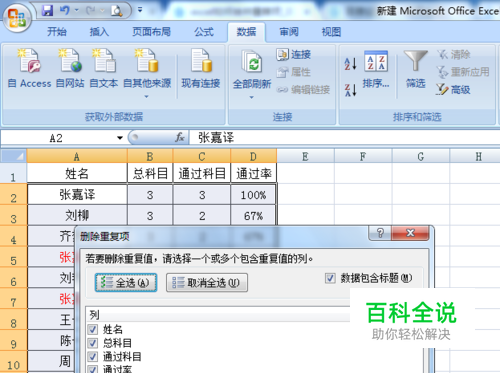Open workbook connections (连接)
This screenshot has height=373, width=500.
pyautogui.click(x=294, y=55)
